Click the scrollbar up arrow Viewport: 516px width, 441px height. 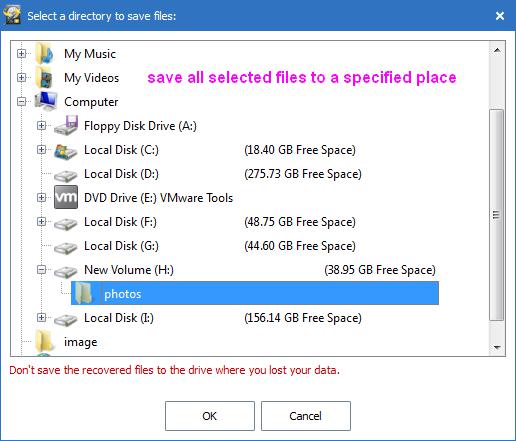[x=497, y=50]
